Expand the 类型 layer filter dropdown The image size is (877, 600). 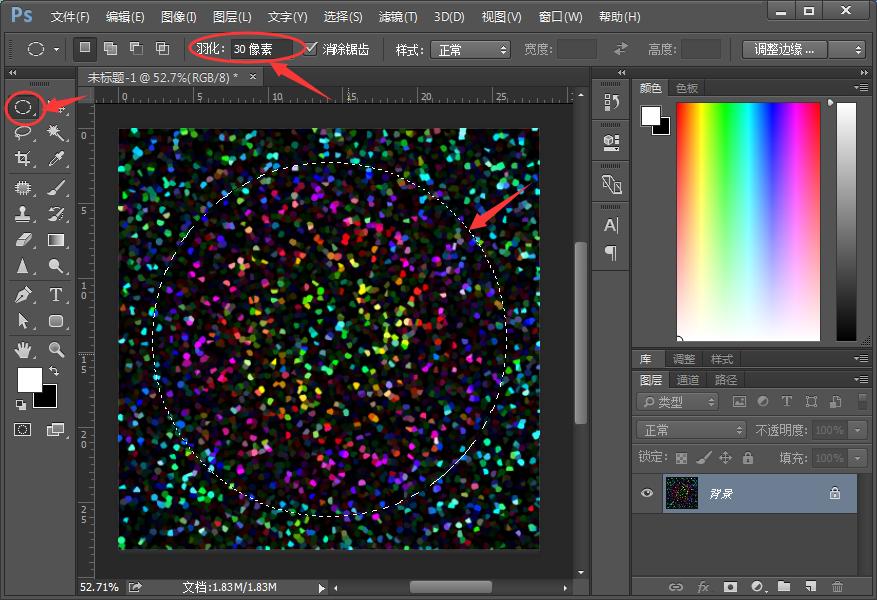click(x=678, y=402)
